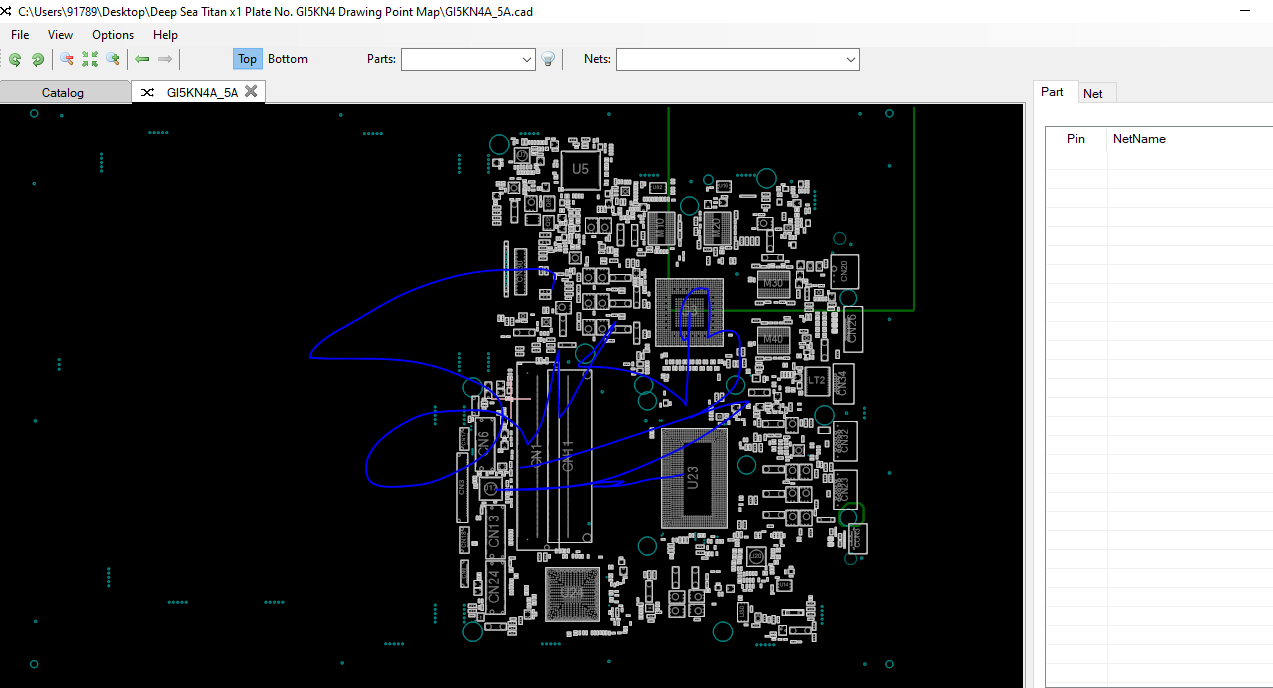Click the lightbulb highlight icon beside Parts
The width and height of the screenshot is (1273, 688).
(548, 59)
